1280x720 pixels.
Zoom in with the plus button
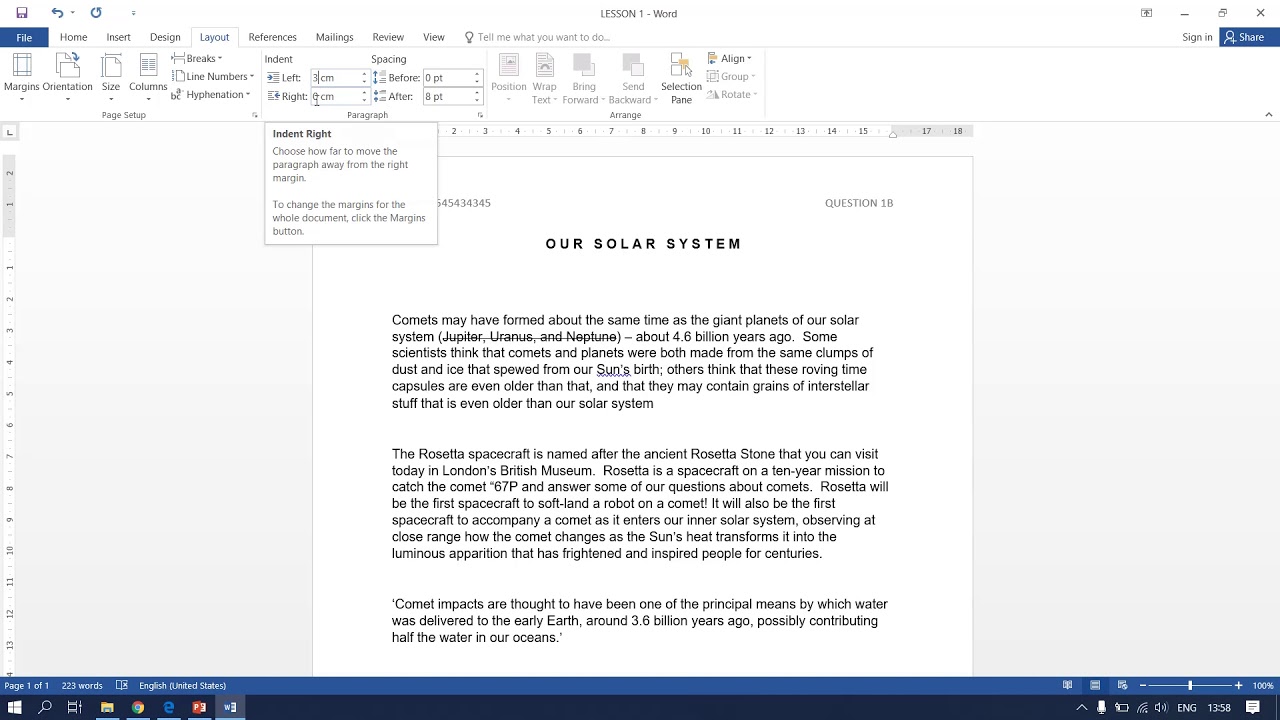[x=1239, y=686]
